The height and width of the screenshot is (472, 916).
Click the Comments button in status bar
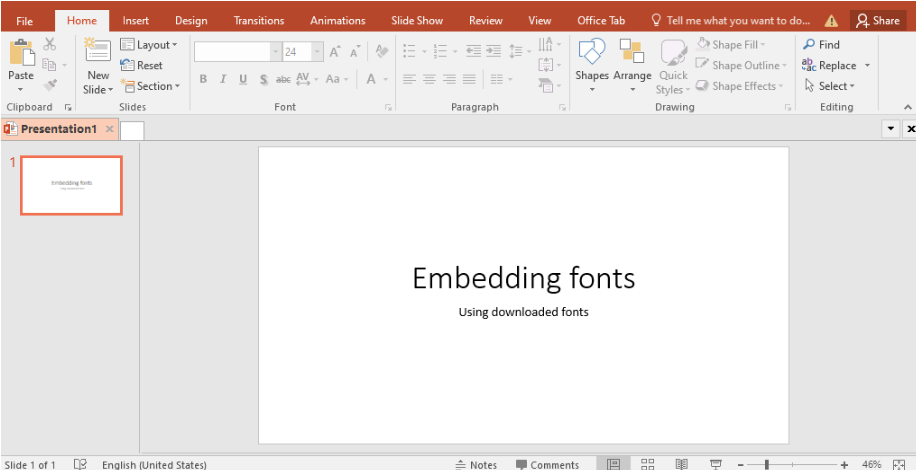tap(547, 465)
